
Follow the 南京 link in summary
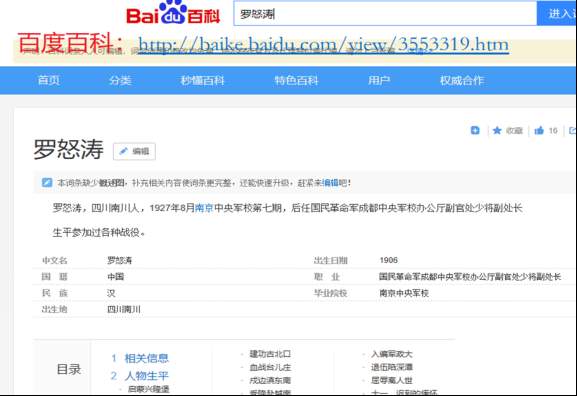pyautogui.click(x=204, y=208)
